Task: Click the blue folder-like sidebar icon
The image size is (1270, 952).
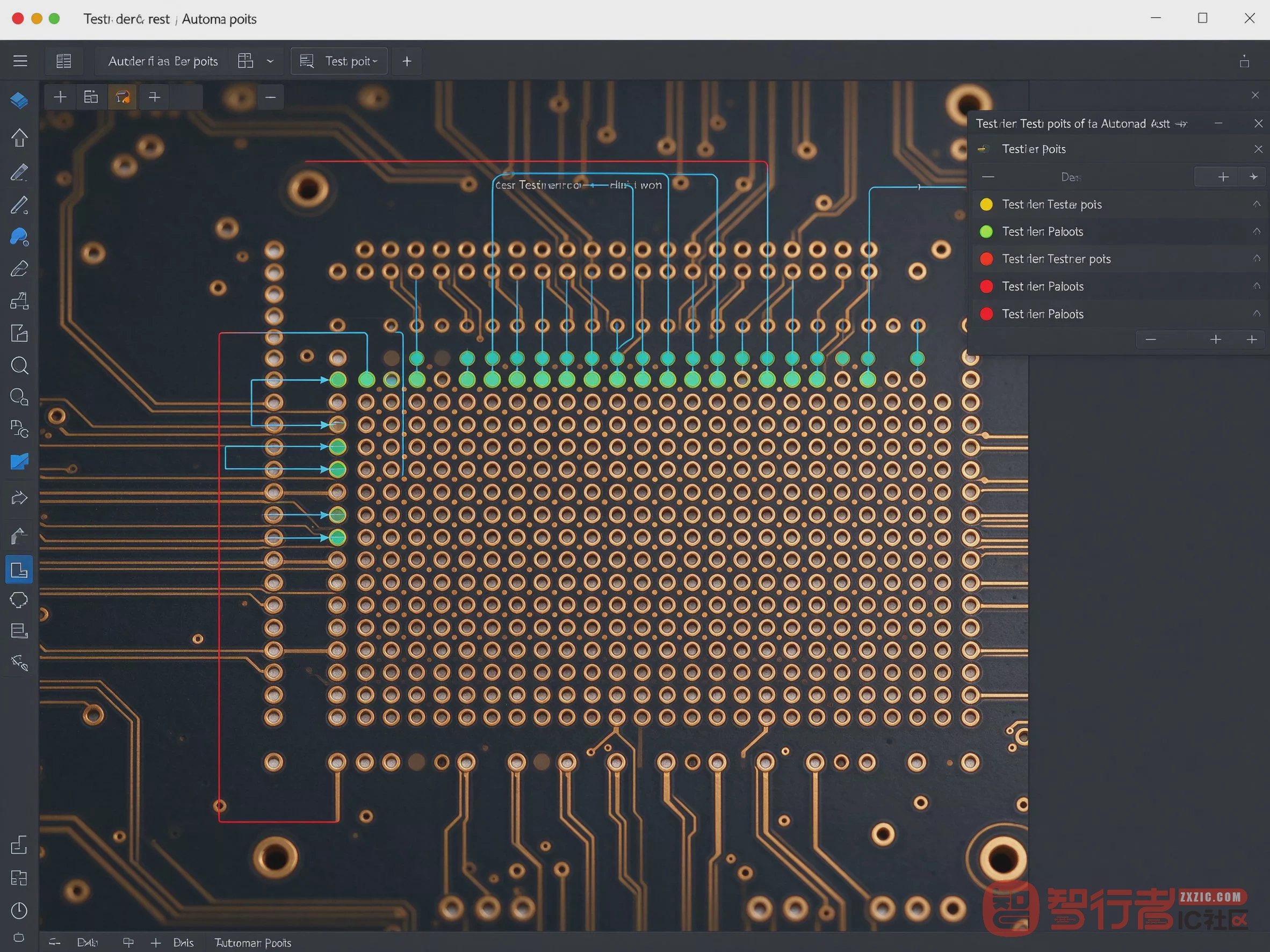Action: (x=19, y=462)
